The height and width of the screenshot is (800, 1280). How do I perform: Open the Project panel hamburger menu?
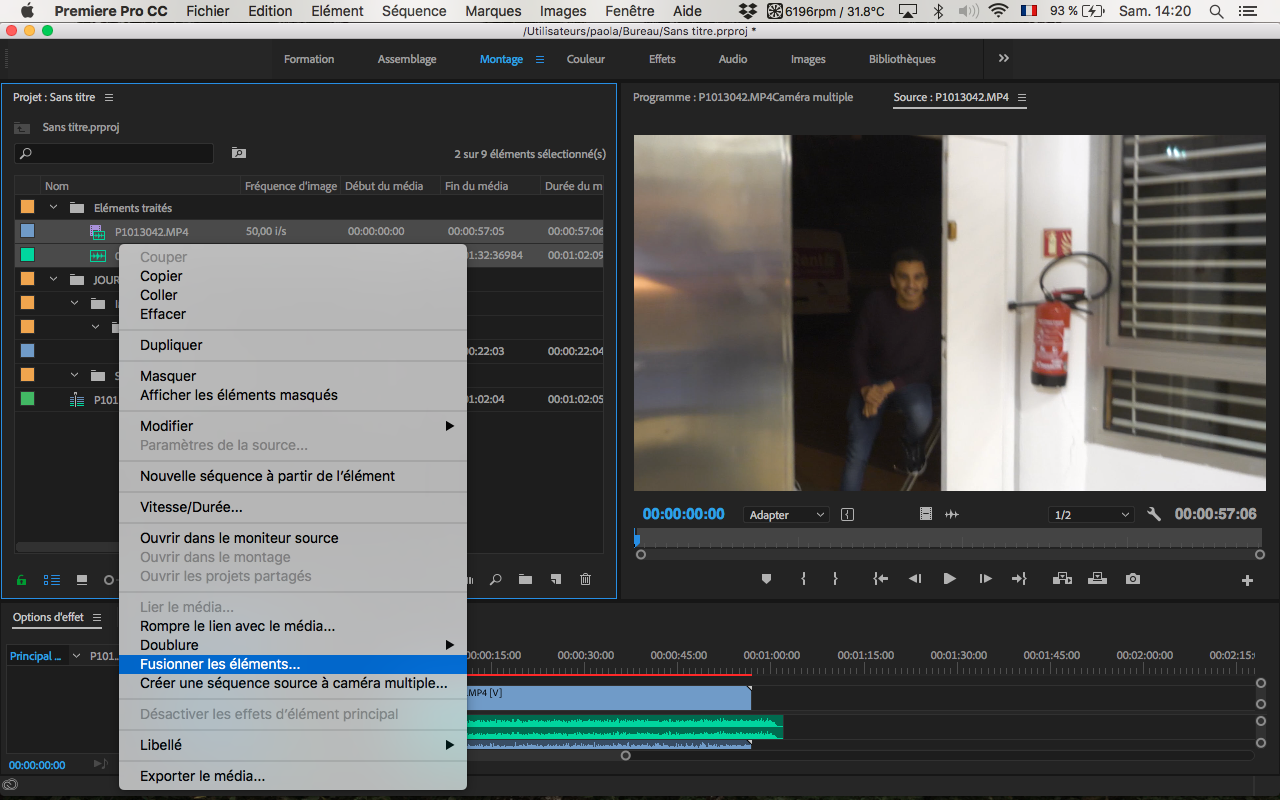tap(109, 97)
